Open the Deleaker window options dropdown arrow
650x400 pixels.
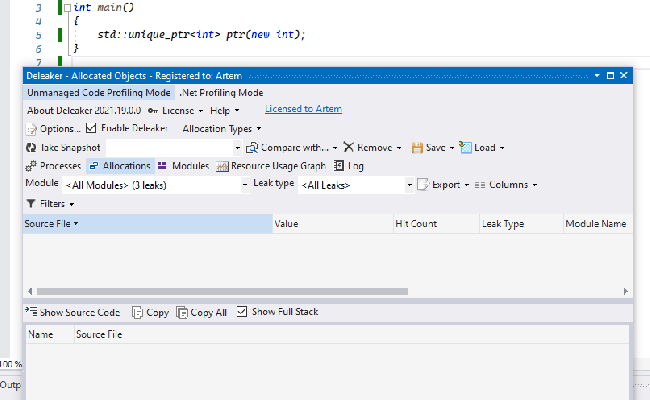pos(597,75)
